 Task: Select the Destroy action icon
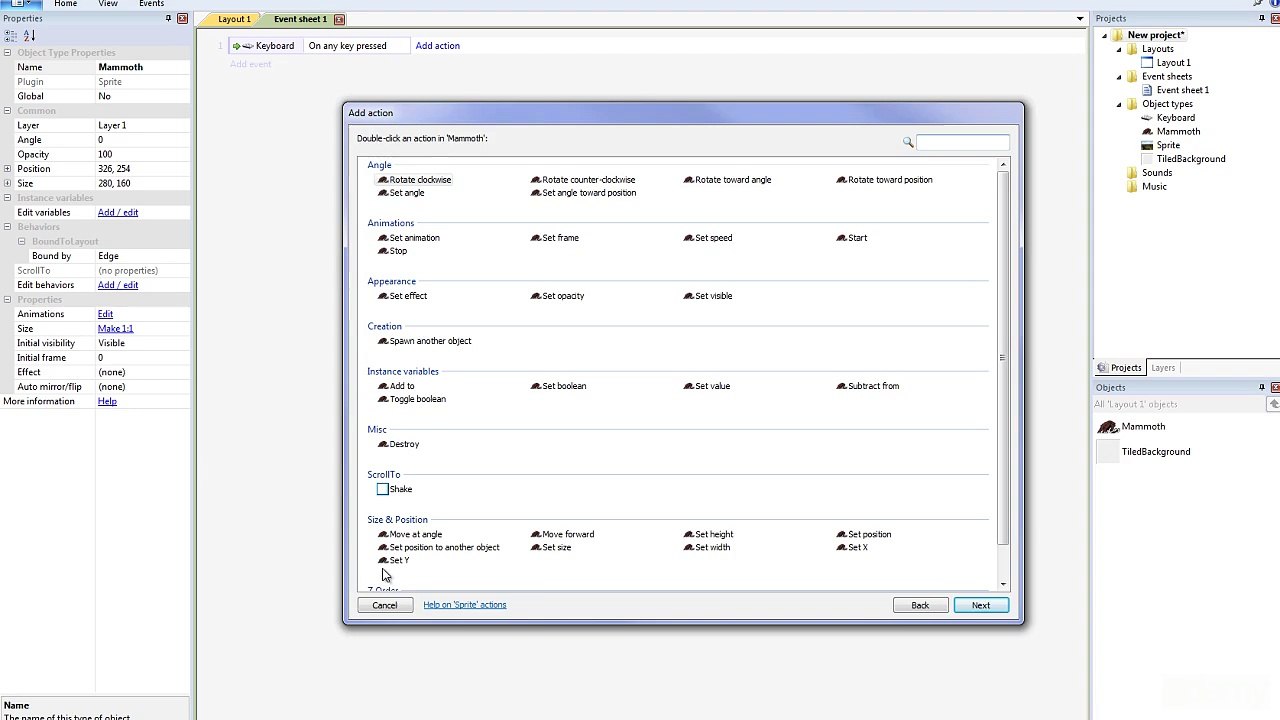coord(382,444)
